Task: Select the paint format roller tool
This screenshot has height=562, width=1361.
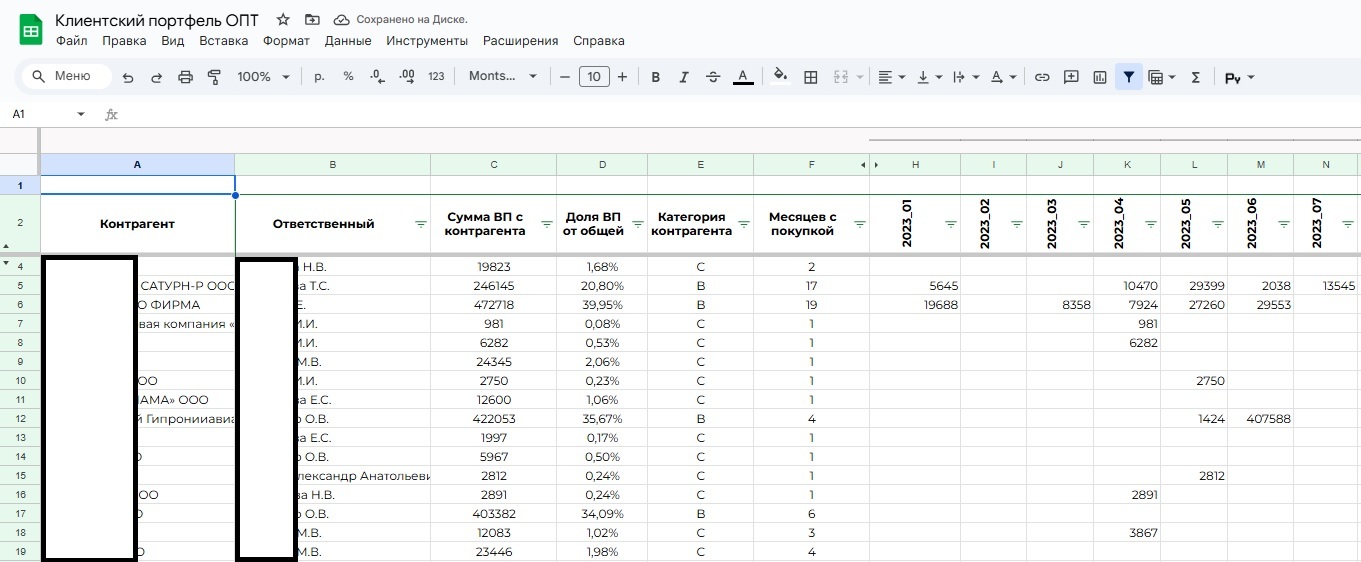Action: (x=213, y=77)
